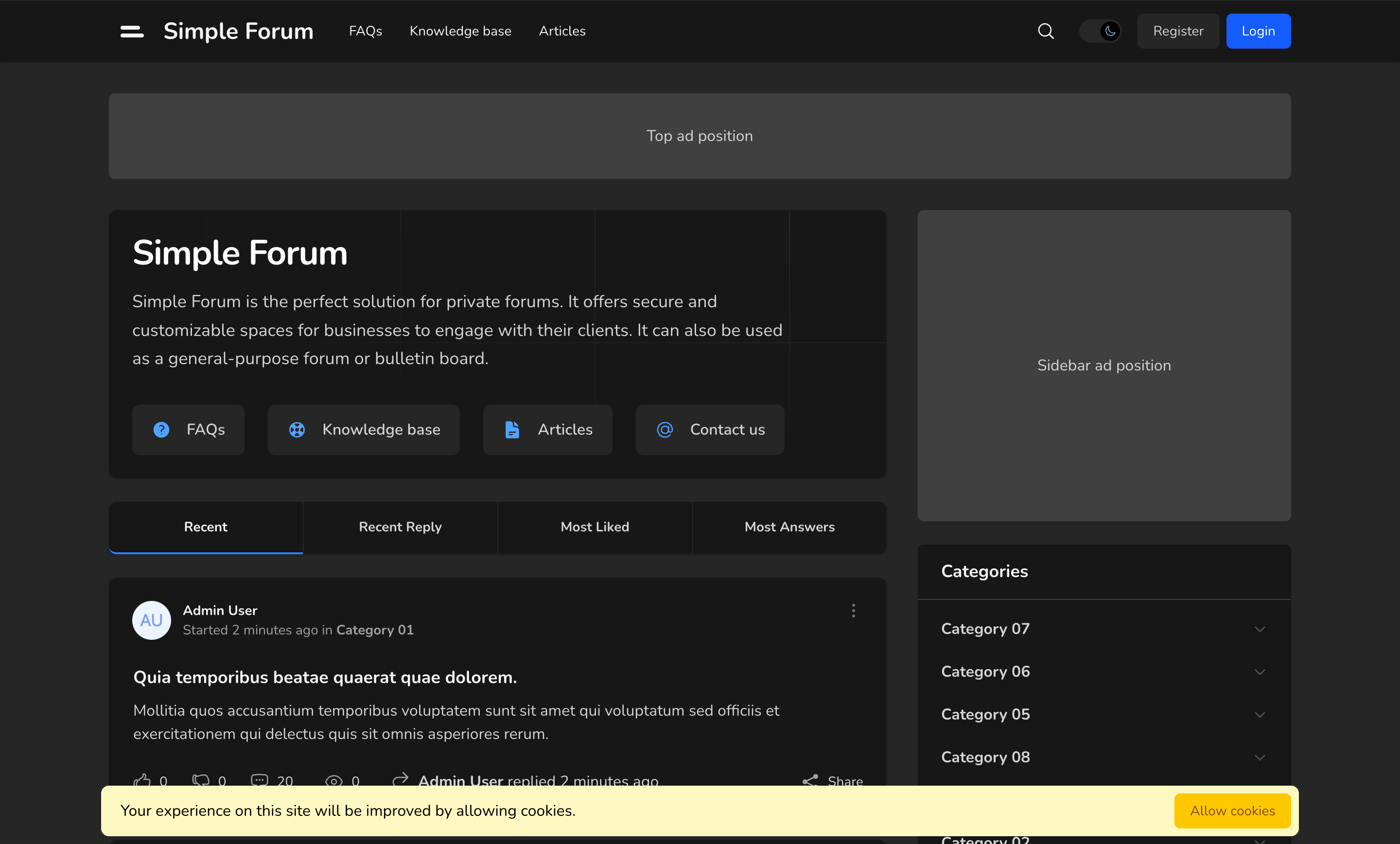Click the Simple Forum logo title in header
The image size is (1400, 844).
[x=239, y=31]
